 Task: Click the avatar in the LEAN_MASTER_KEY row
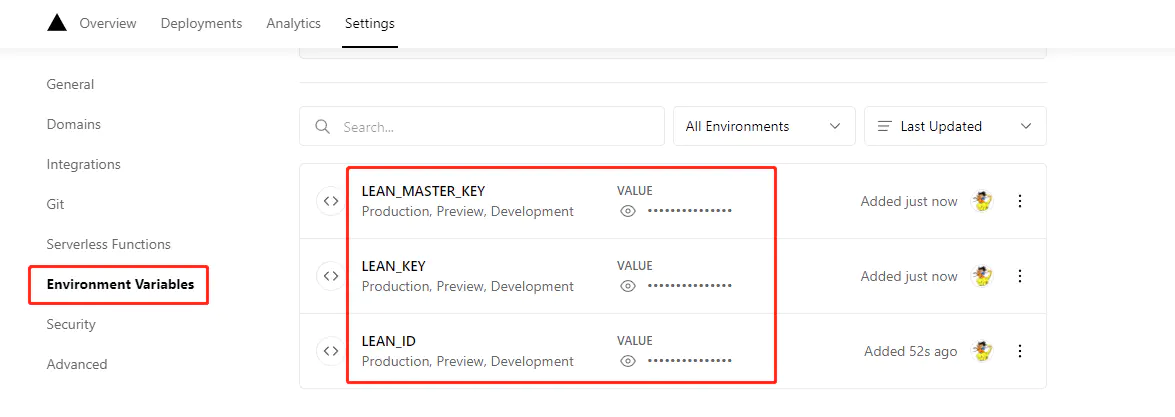click(x=982, y=201)
